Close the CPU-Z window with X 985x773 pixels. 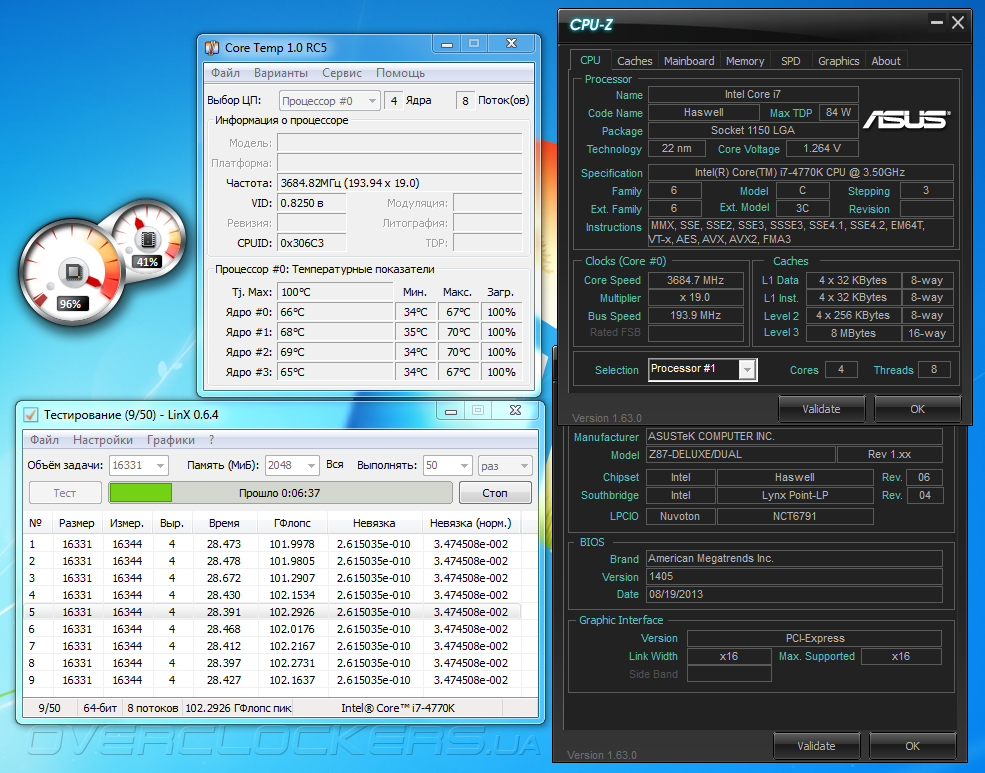[x=957, y=23]
